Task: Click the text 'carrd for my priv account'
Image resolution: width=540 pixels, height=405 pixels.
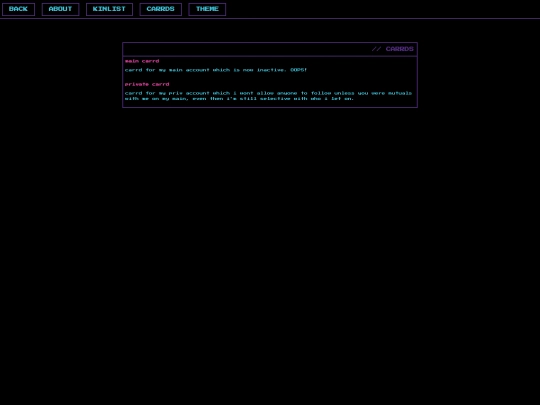Action: [167, 93]
